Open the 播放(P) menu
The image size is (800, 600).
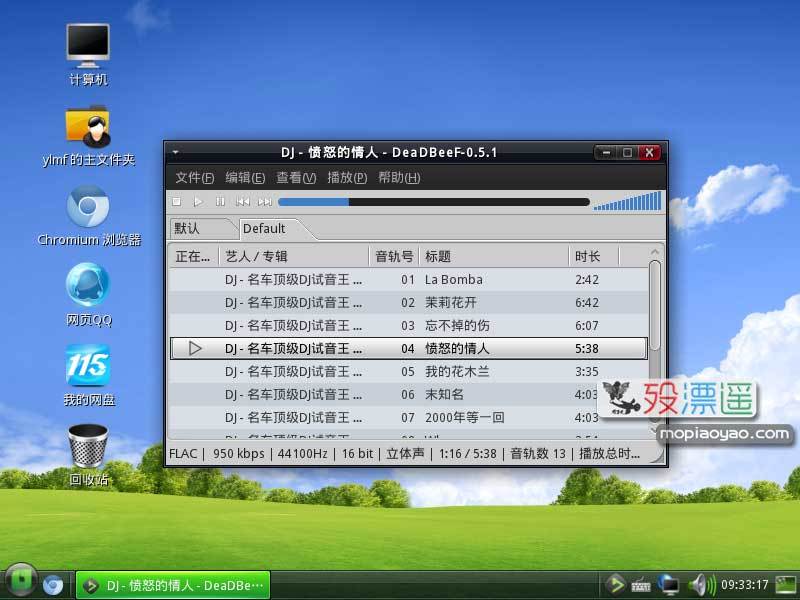tap(347, 178)
